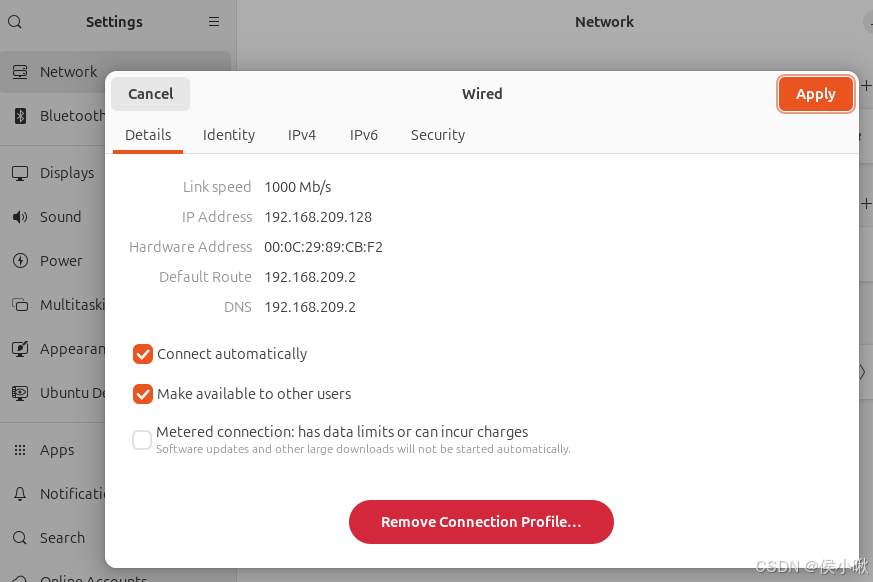Select Search in the settings sidebar

[x=53, y=538]
